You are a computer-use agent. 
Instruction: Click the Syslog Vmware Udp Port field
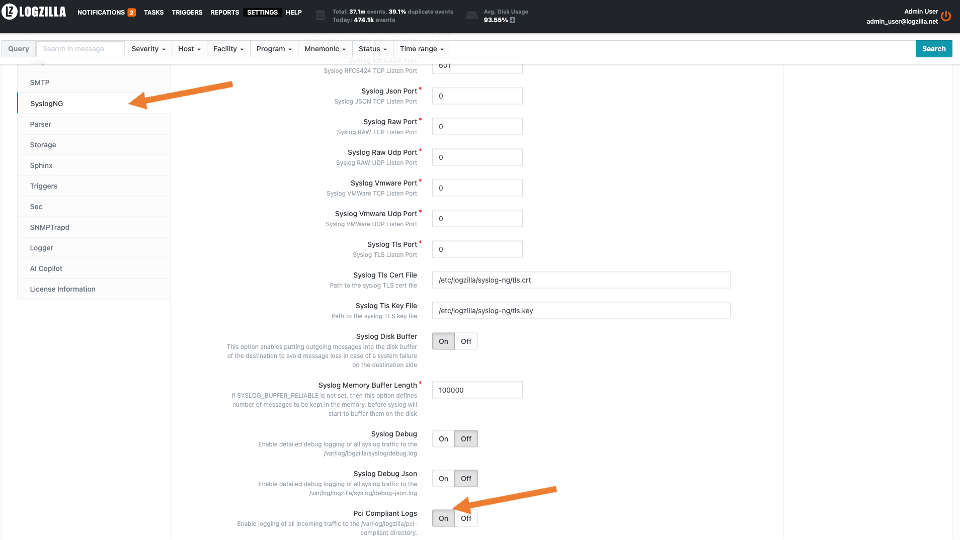(x=477, y=219)
